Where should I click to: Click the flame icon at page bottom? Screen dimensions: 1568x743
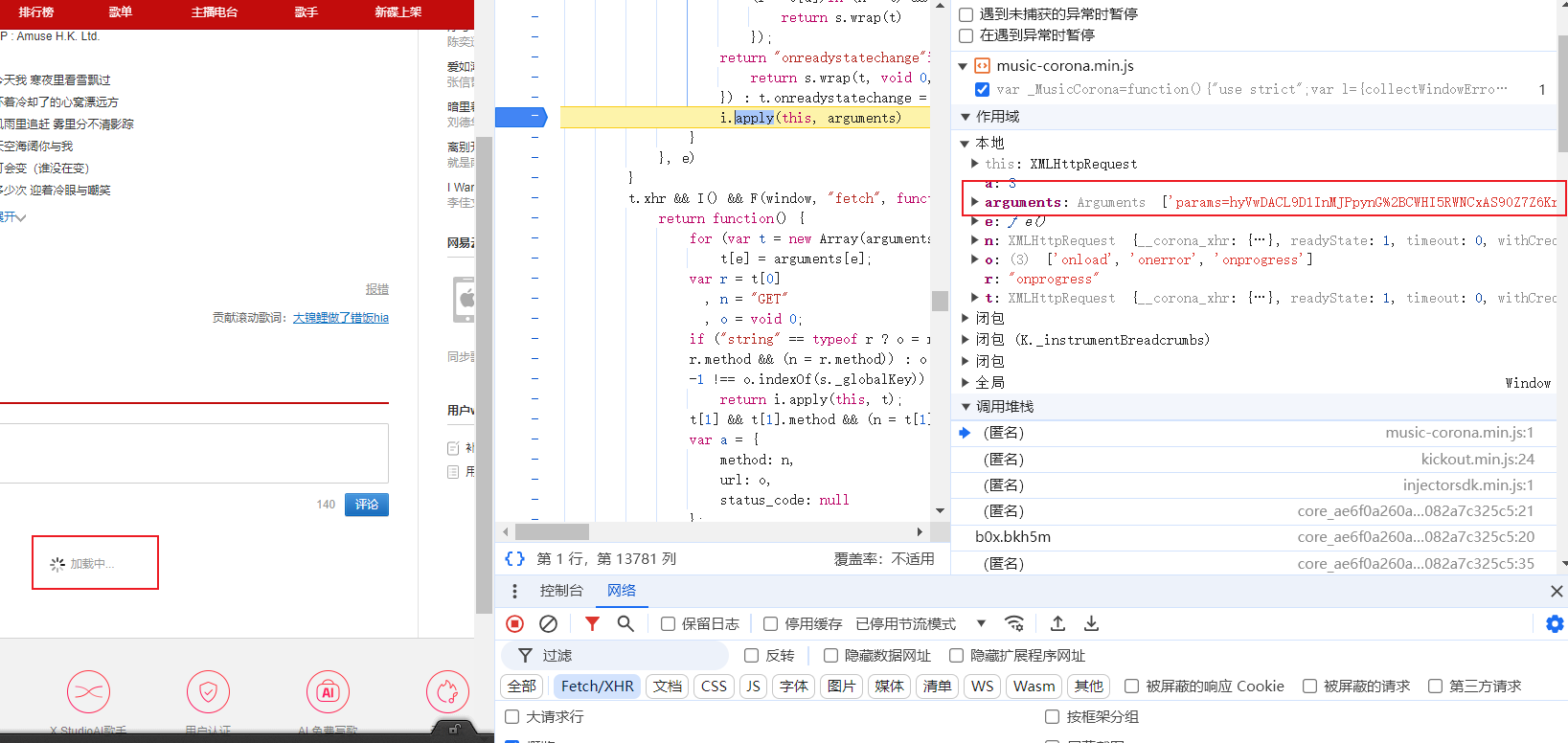(x=447, y=691)
